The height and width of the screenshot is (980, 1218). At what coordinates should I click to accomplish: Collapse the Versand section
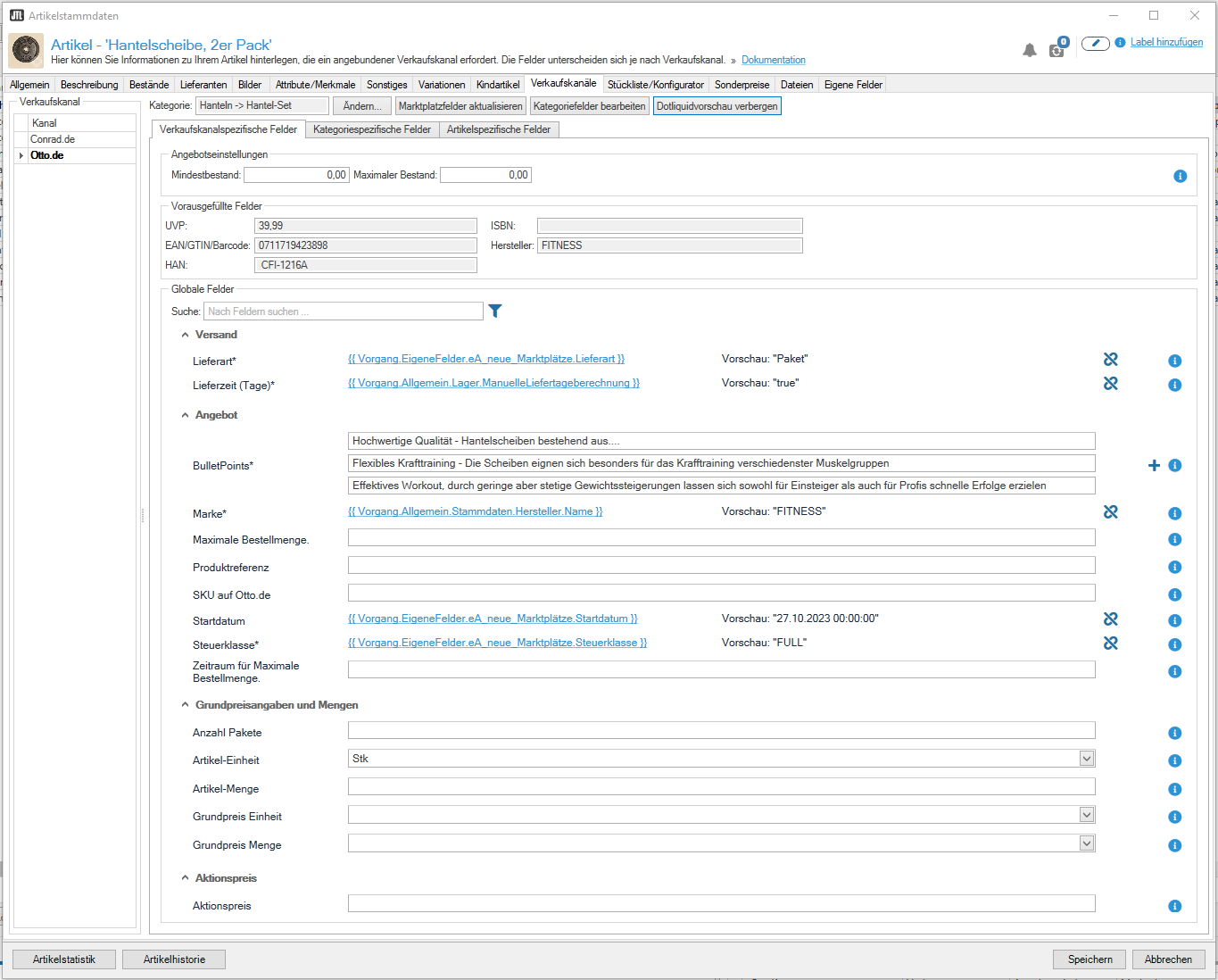[x=186, y=335]
